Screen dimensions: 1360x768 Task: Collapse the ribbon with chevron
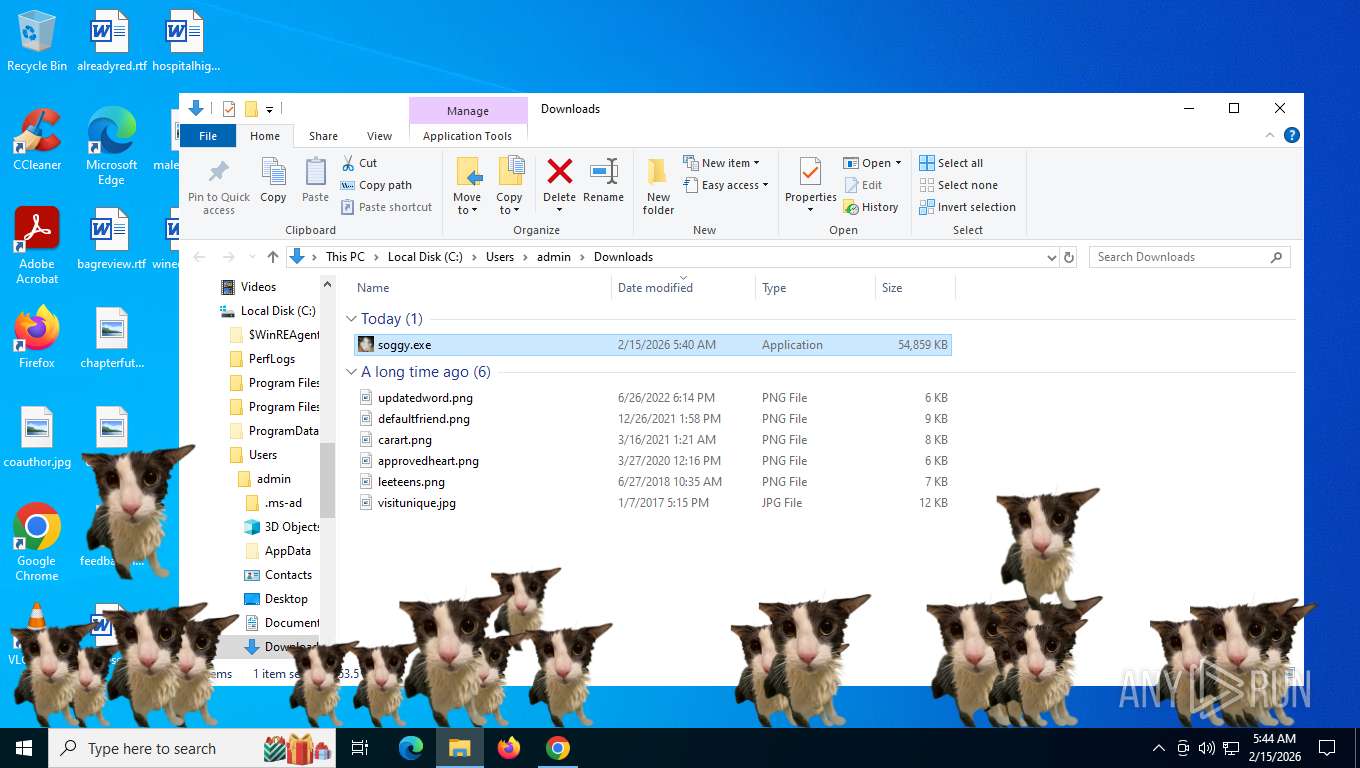tap(1271, 136)
